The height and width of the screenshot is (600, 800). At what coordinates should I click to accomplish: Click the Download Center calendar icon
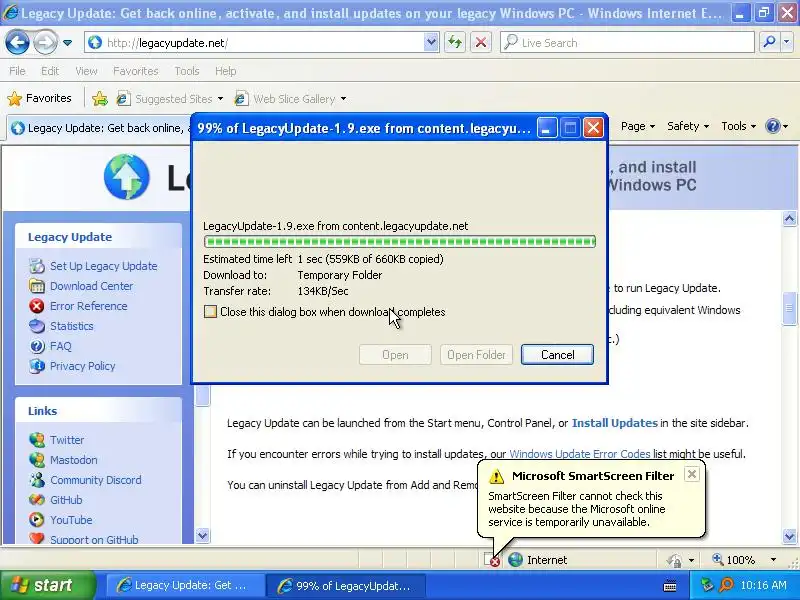coord(37,286)
